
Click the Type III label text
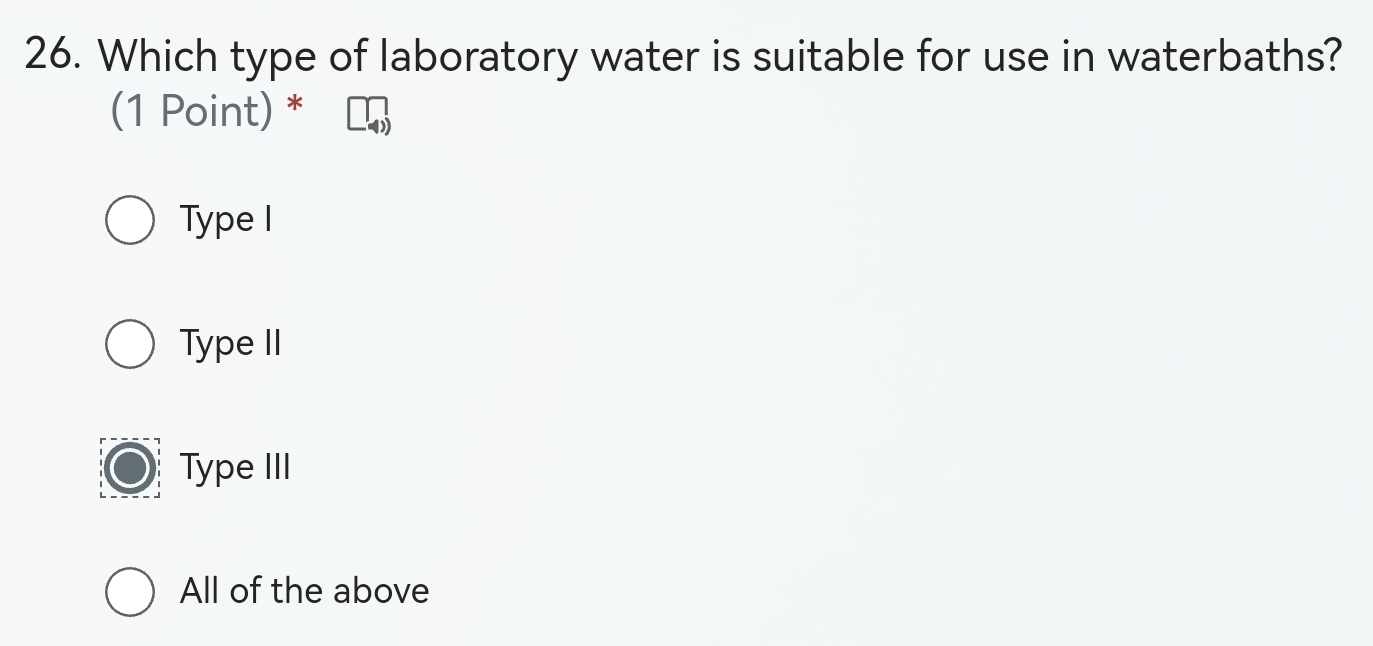[235, 466]
